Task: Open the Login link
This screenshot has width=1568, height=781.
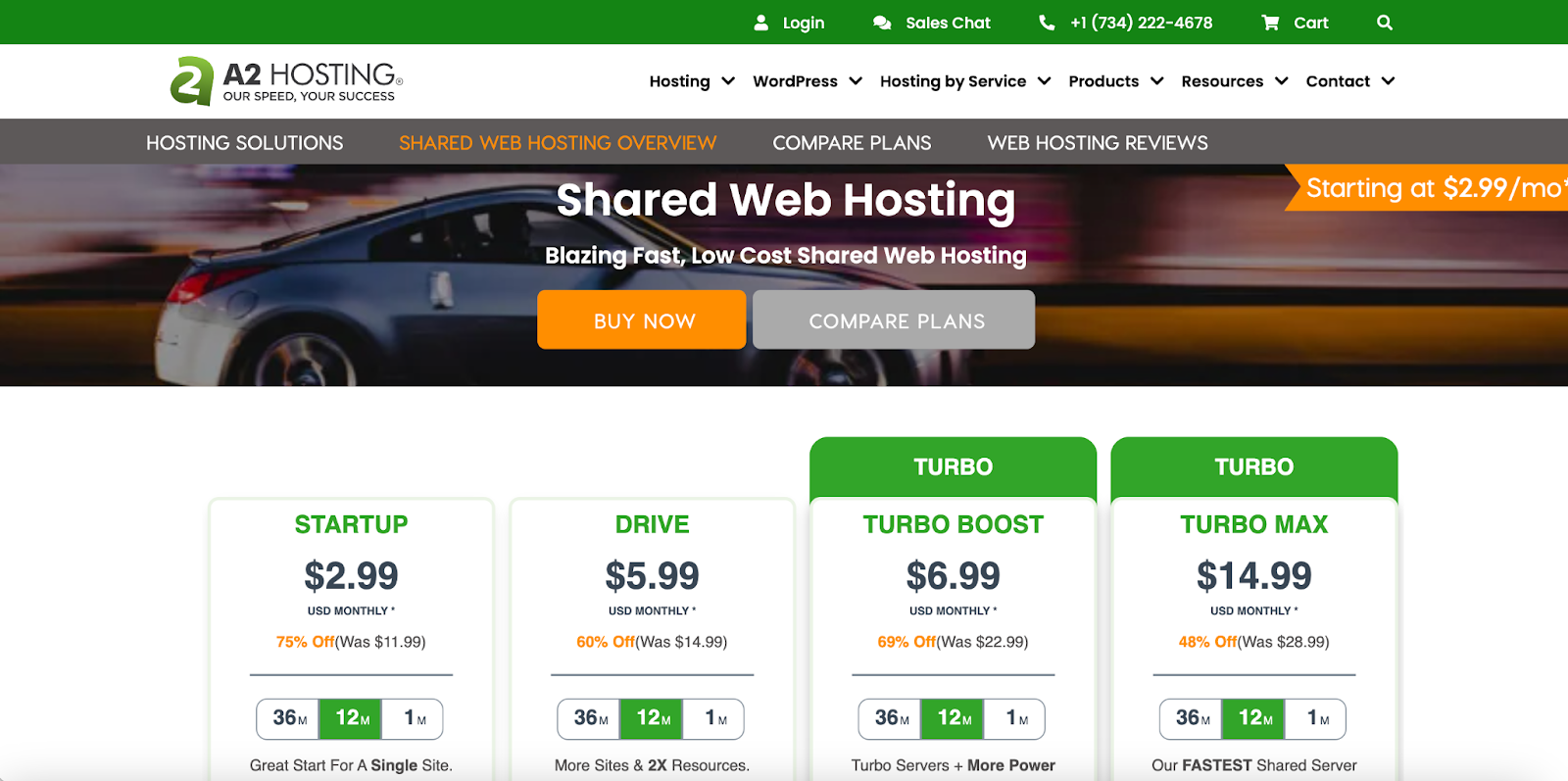Action: point(803,23)
